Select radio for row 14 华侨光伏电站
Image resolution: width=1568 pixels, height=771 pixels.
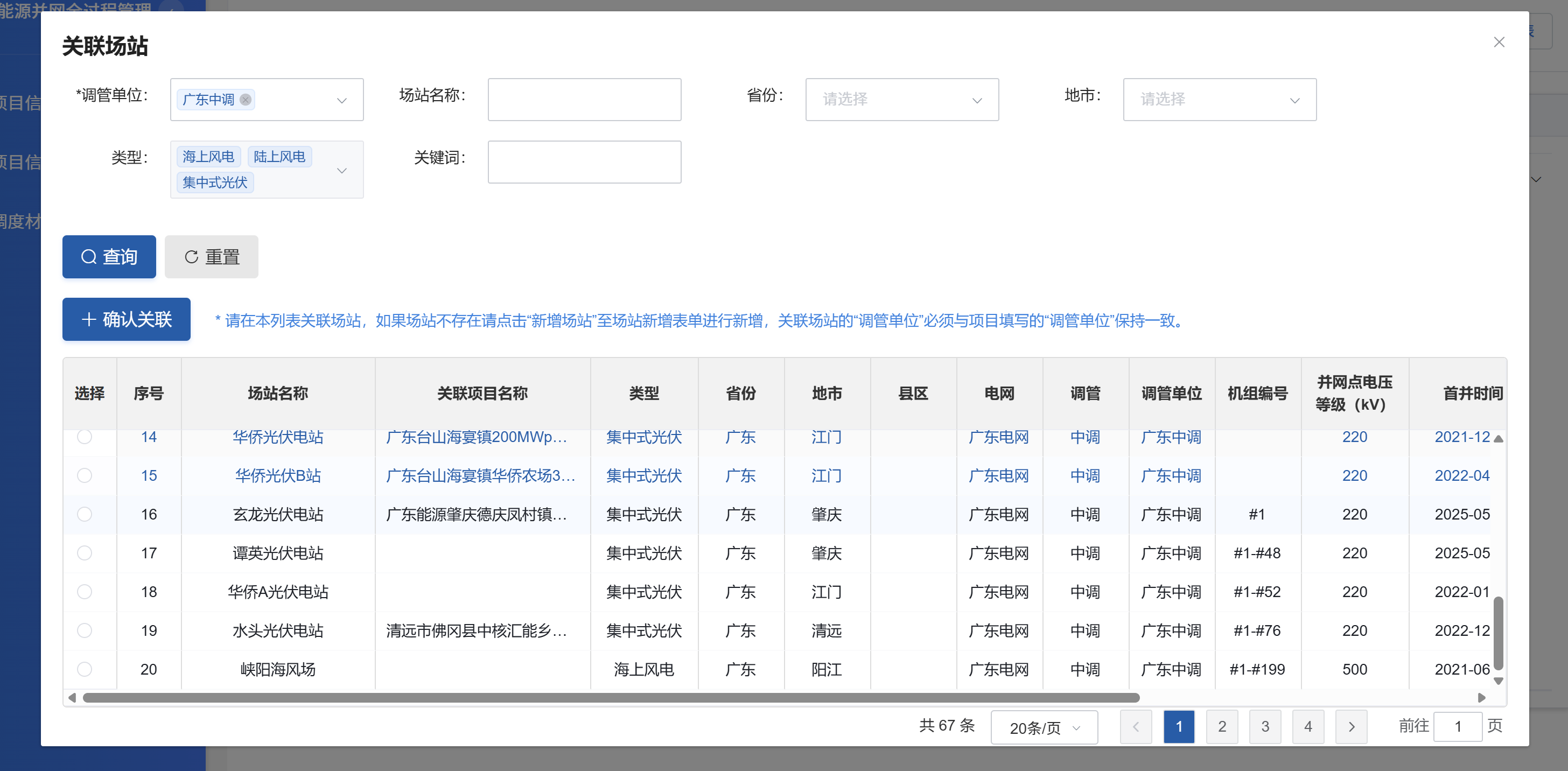coord(85,437)
